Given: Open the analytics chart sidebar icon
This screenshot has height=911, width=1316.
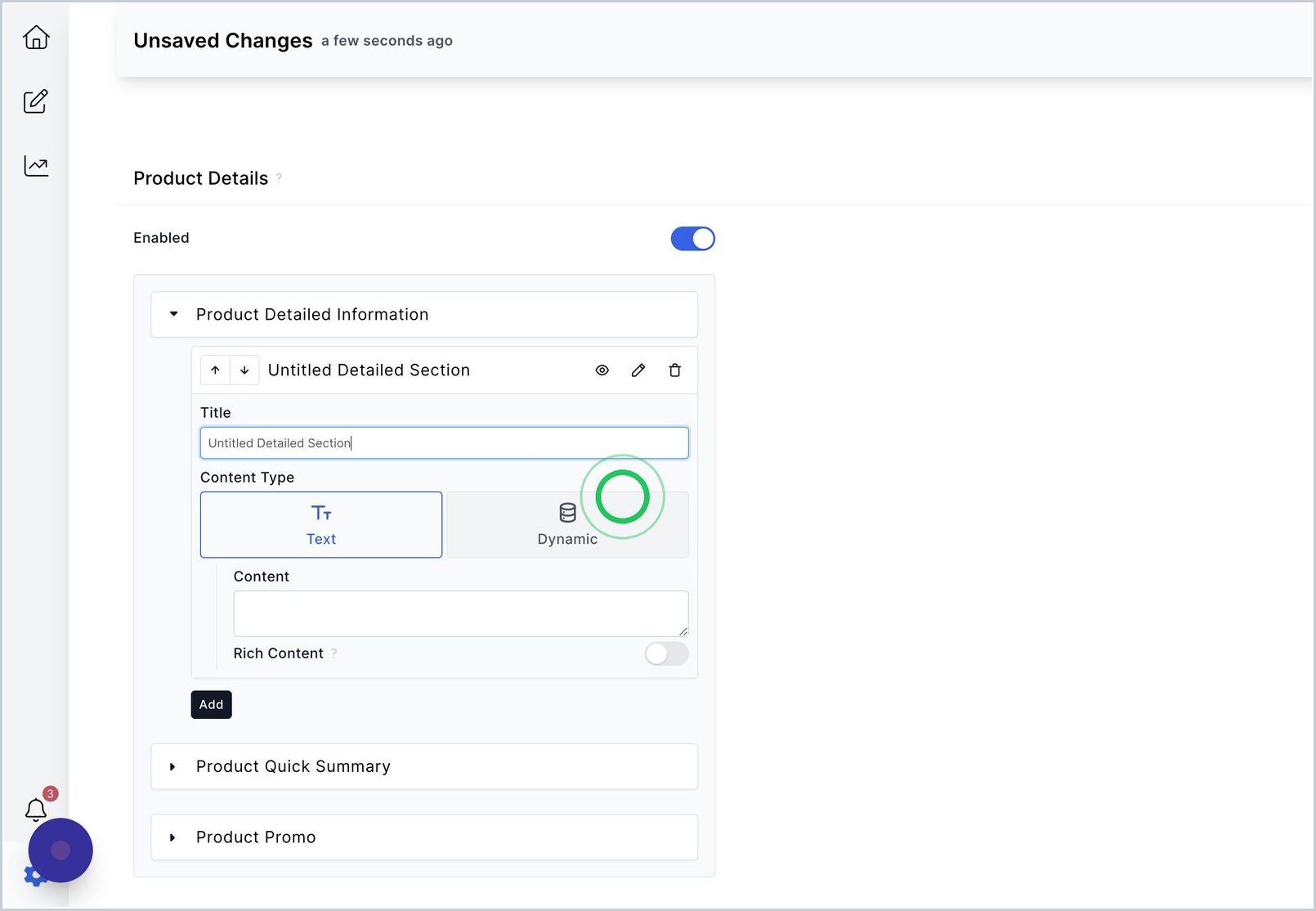Looking at the screenshot, I should [x=36, y=166].
